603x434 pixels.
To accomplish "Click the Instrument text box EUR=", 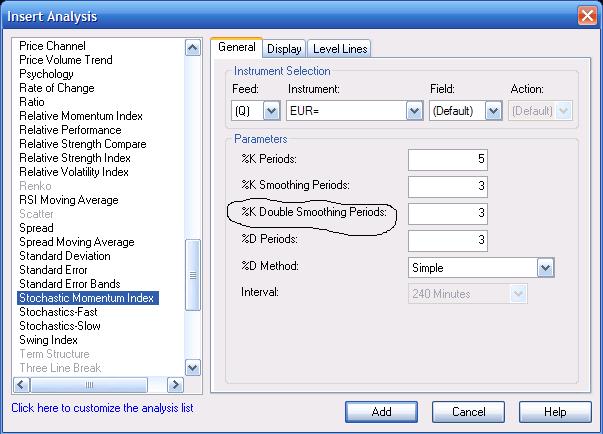I will coord(346,111).
